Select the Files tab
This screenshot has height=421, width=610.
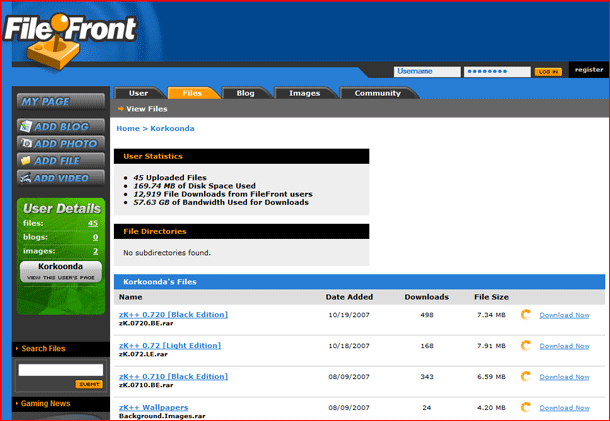(x=192, y=93)
